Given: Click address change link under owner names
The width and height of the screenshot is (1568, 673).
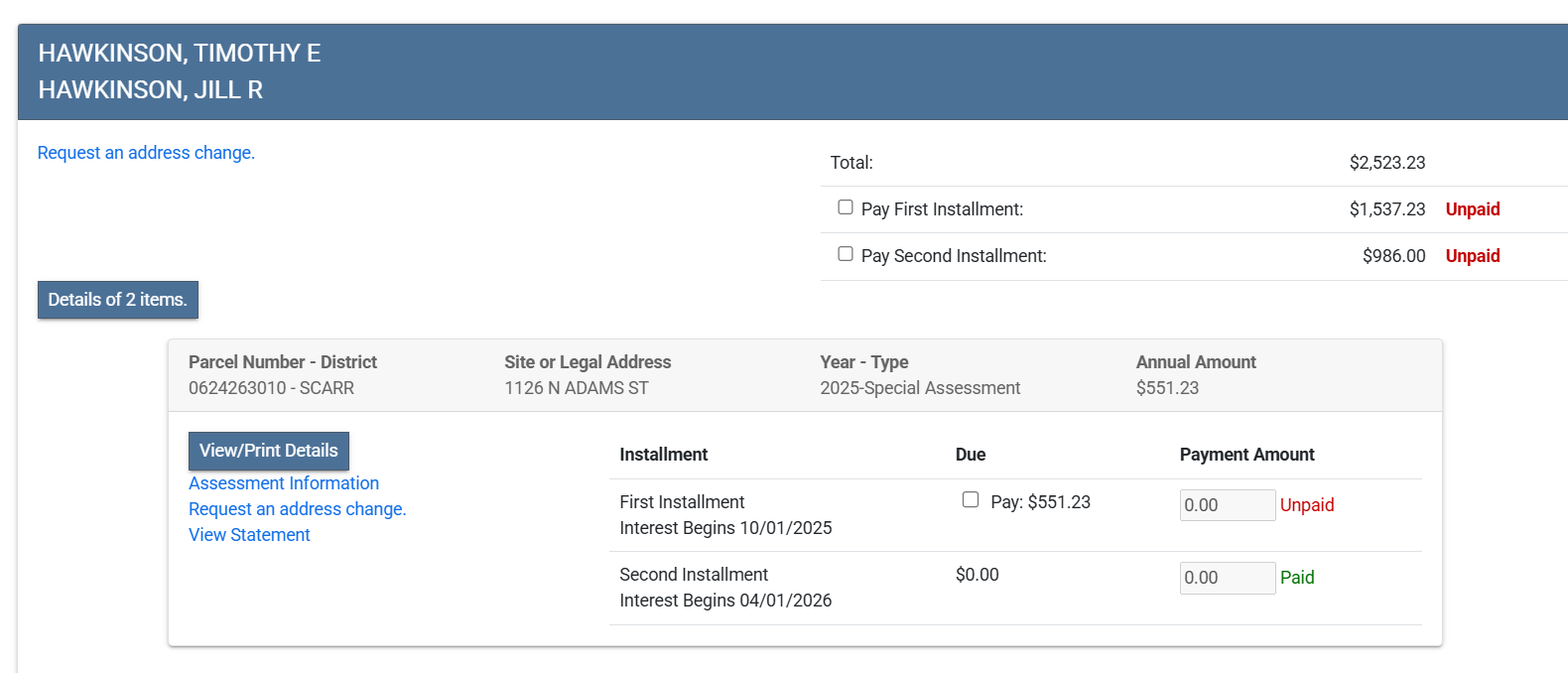Looking at the screenshot, I should (x=146, y=153).
